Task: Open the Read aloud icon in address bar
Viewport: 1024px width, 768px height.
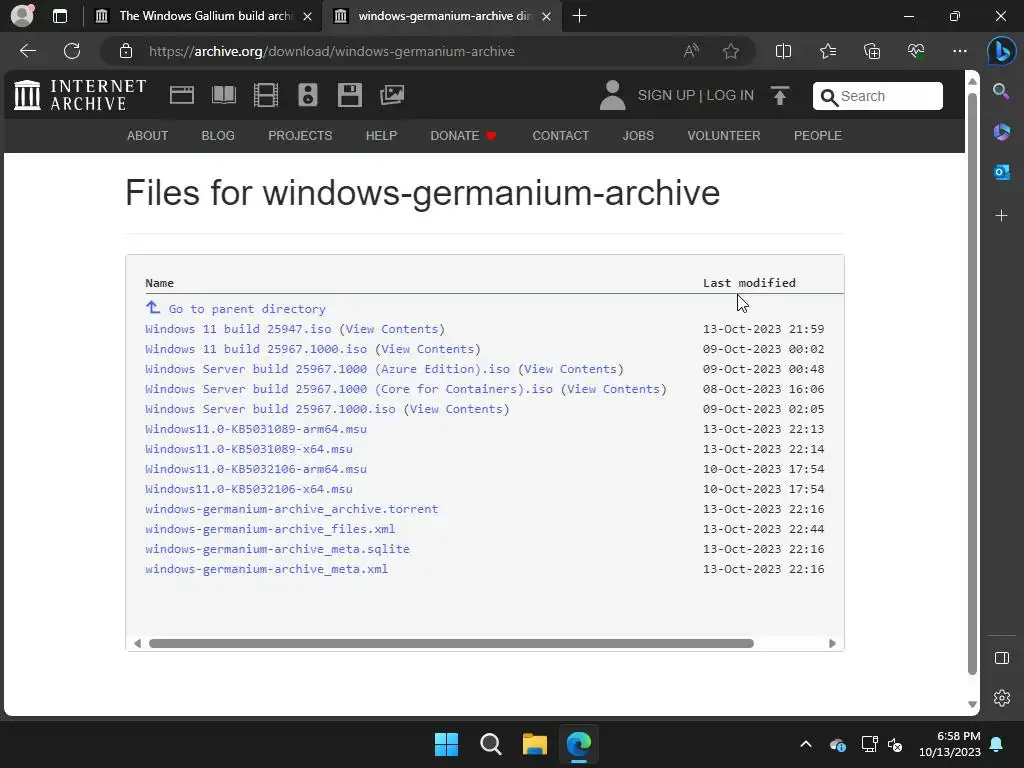Action: click(691, 51)
